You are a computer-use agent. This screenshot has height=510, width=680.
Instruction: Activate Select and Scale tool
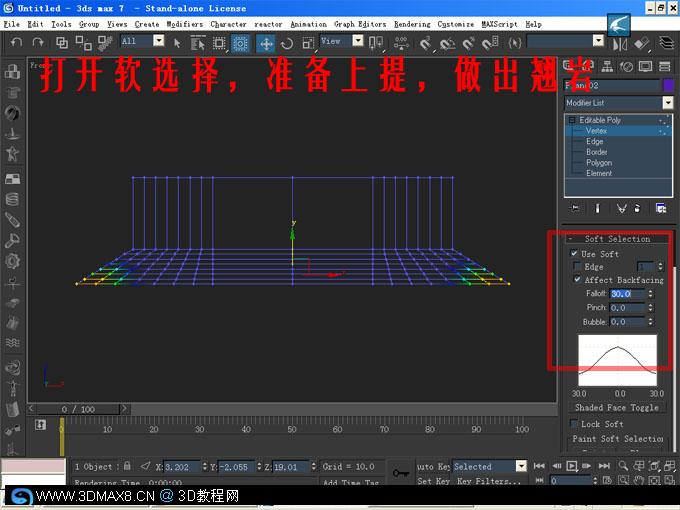(x=308, y=43)
